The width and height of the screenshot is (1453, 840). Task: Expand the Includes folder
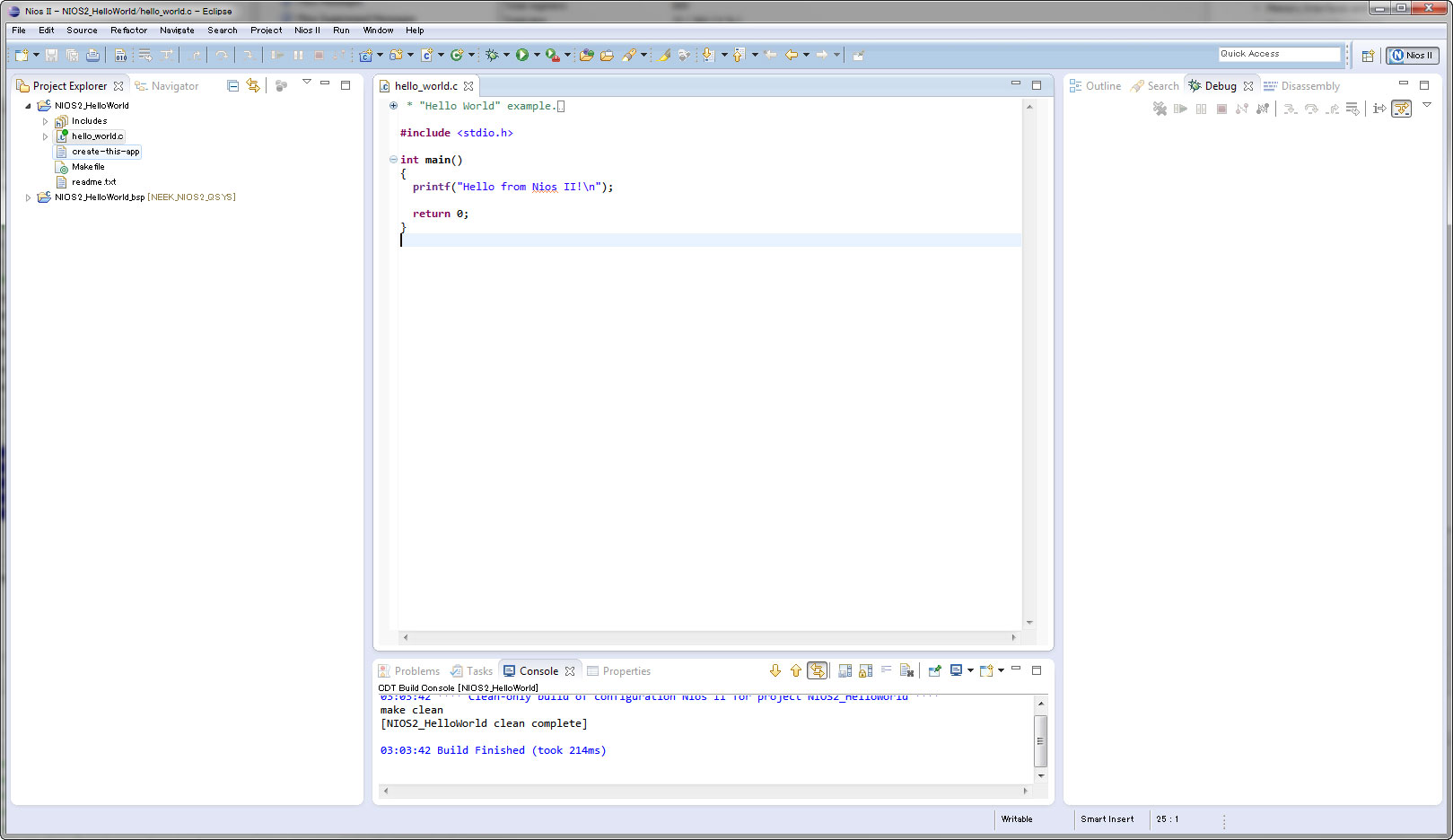(45, 121)
